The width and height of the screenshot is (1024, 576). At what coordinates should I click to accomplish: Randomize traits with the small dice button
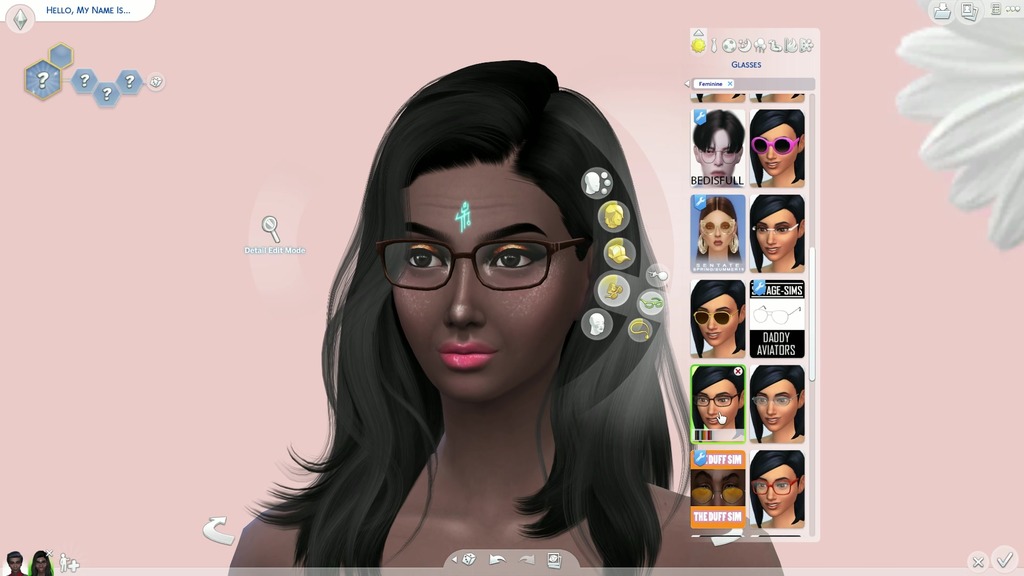coord(155,82)
